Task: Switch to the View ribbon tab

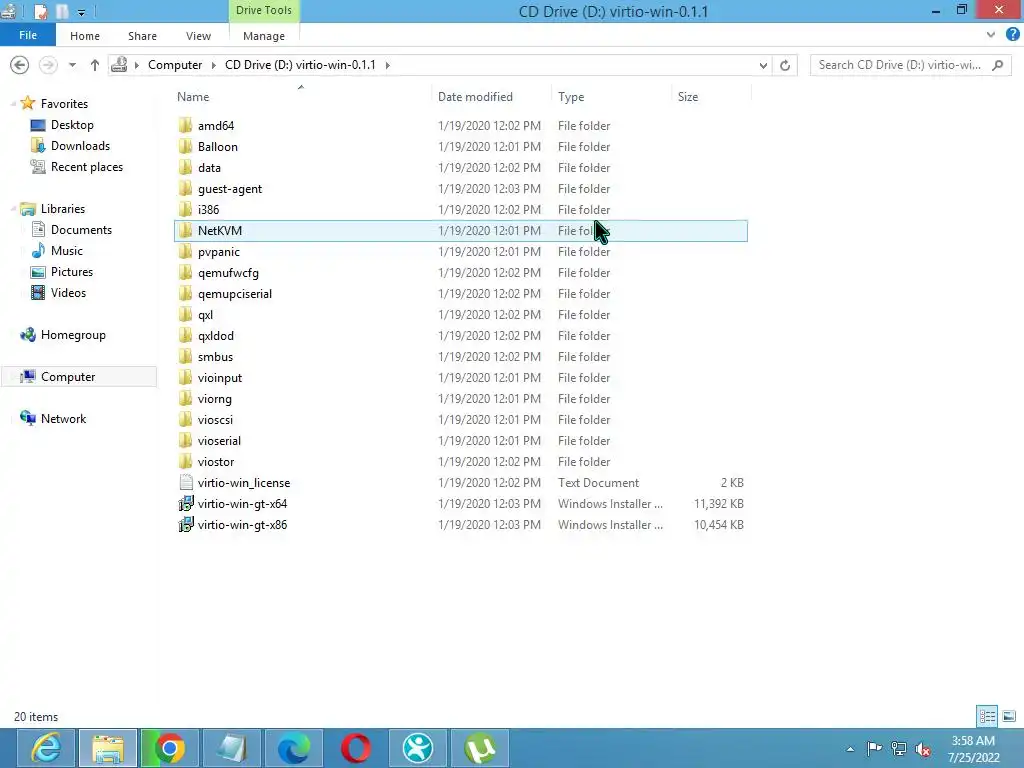Action: pos(198,36)
